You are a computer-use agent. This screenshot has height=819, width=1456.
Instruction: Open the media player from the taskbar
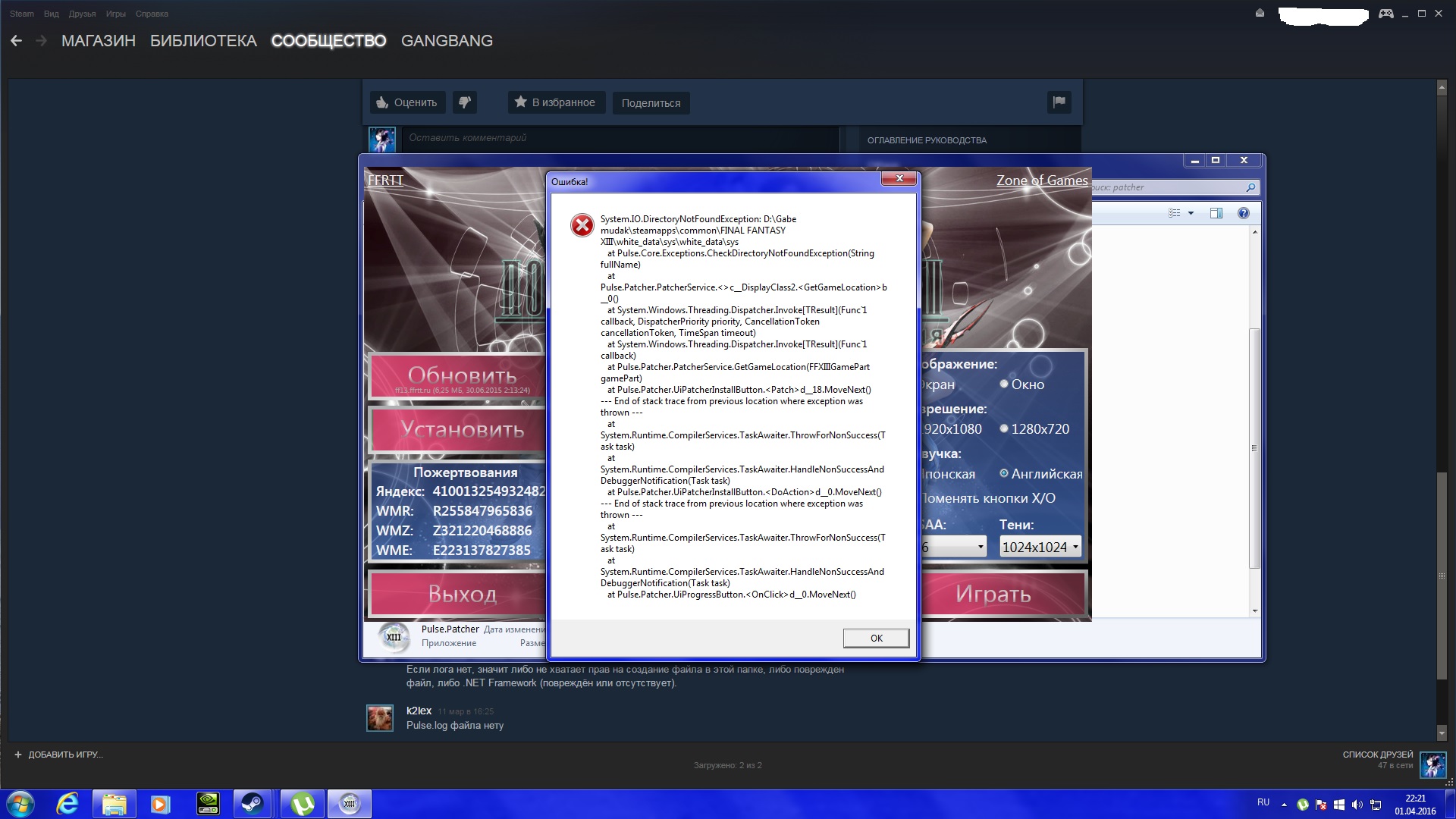pyautogui.click(x=160, y=804)
